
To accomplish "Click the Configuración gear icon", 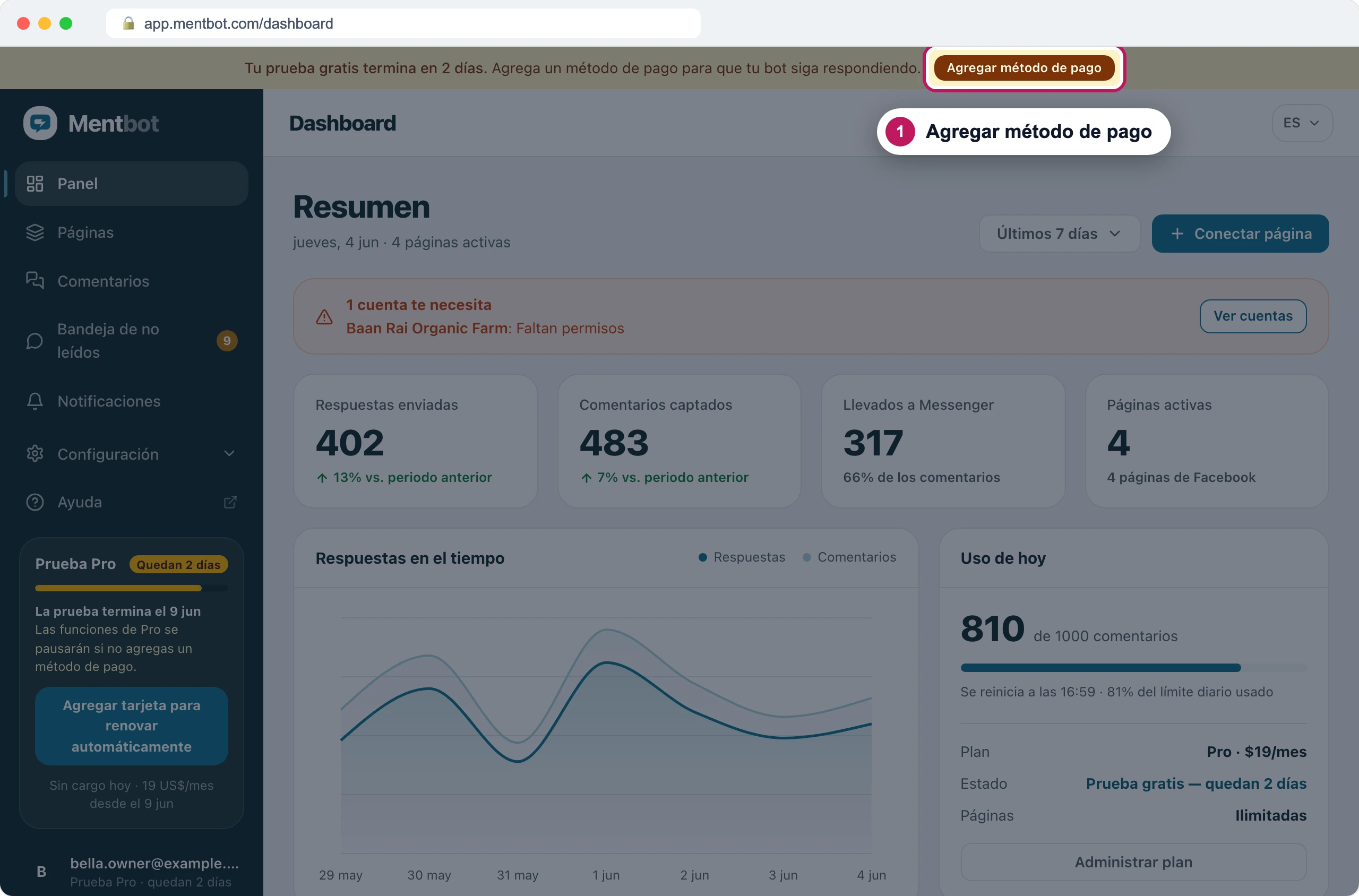I will coord(35,454).
